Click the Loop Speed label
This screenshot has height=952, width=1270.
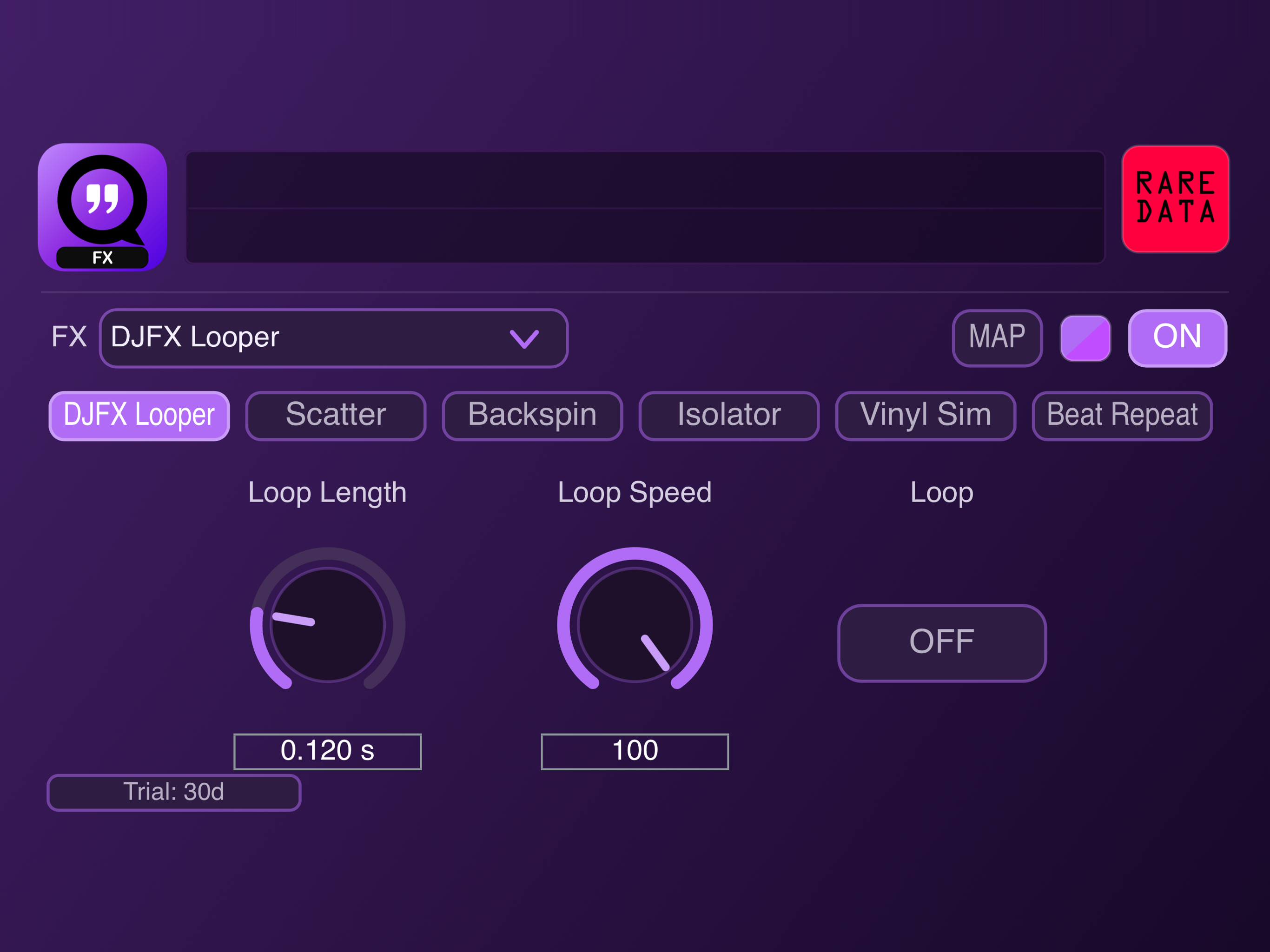(x=635, y=493)
